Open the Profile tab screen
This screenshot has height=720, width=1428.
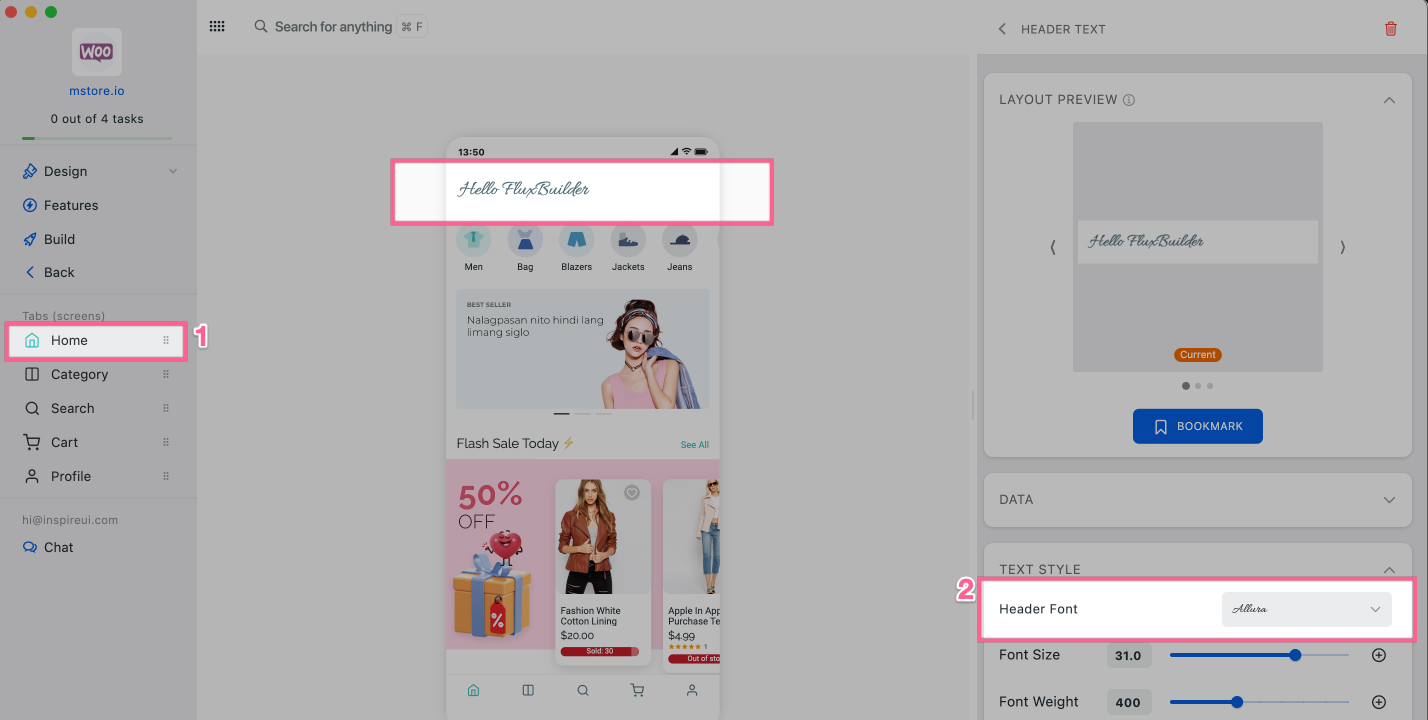71,476
